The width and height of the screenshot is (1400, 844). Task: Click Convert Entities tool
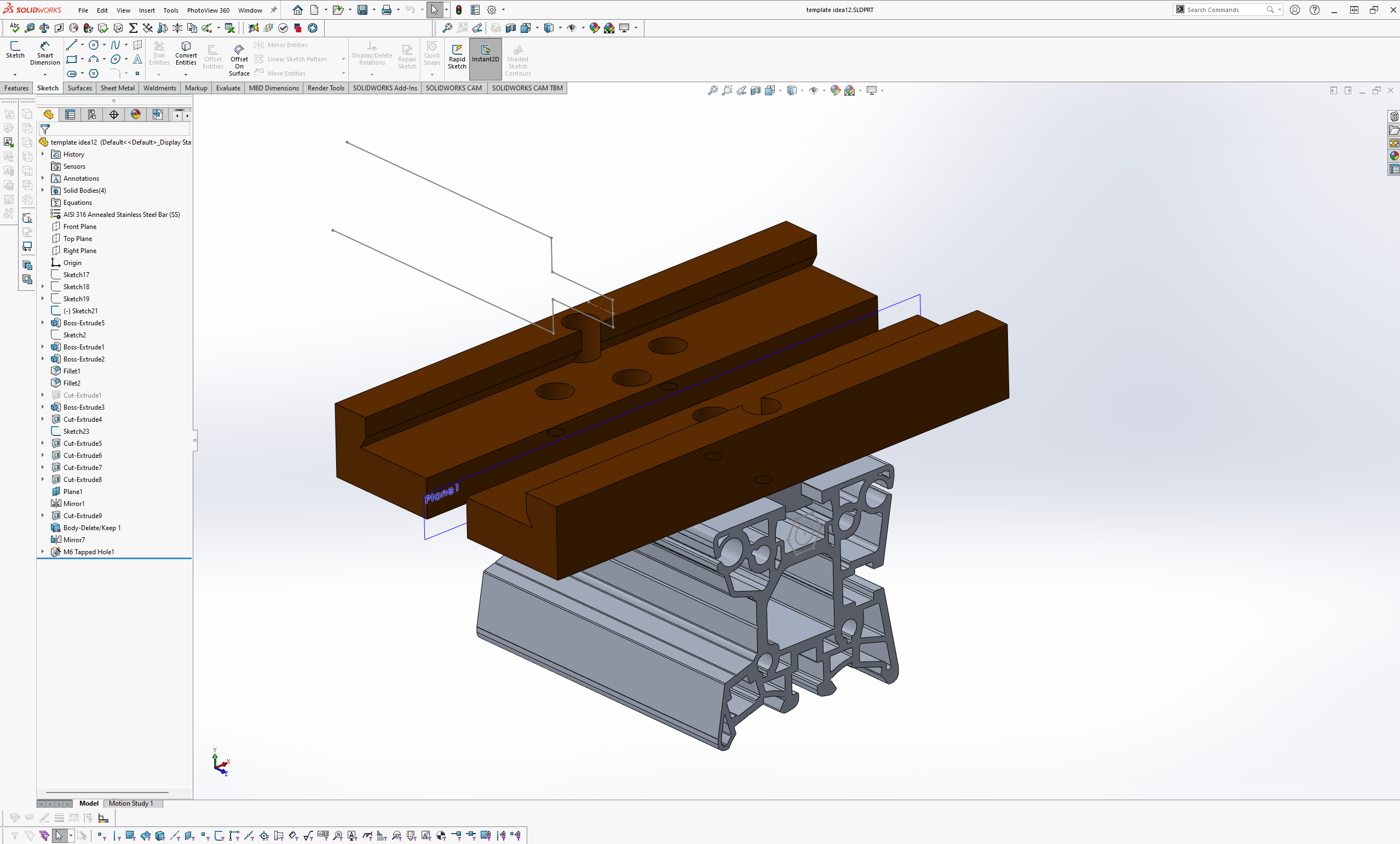click(x=186, y=54)
